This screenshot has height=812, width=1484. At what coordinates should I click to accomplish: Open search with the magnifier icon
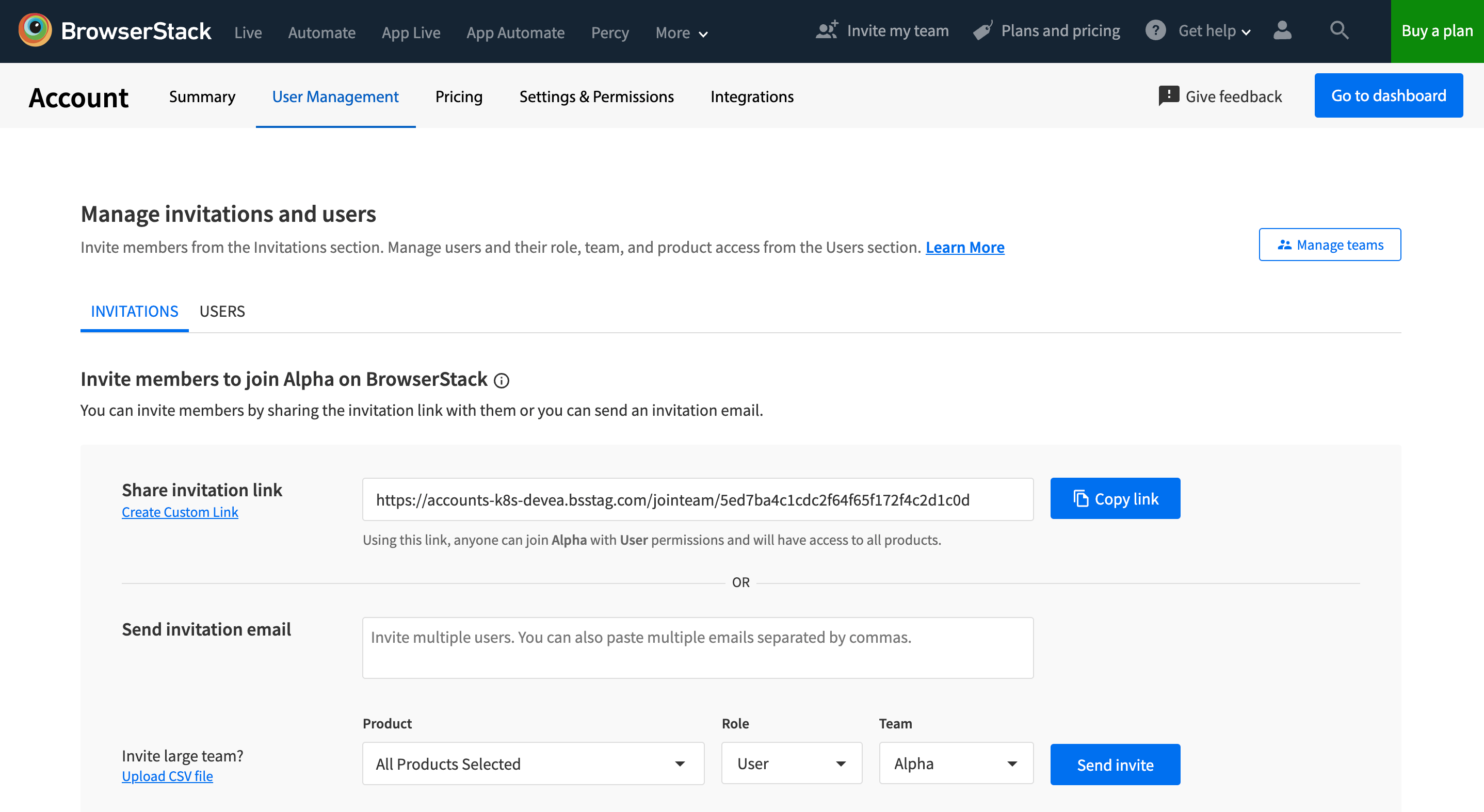coord(1339,30)
